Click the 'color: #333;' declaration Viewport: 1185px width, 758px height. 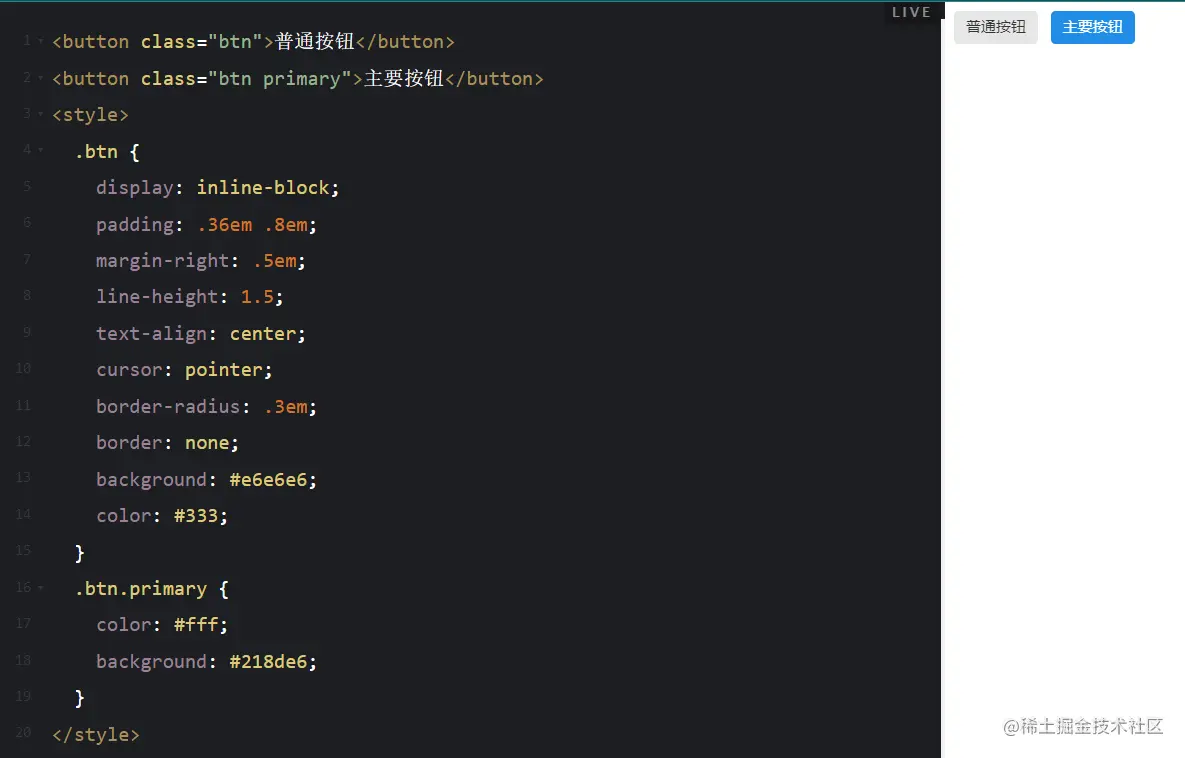tap(162, 515)
